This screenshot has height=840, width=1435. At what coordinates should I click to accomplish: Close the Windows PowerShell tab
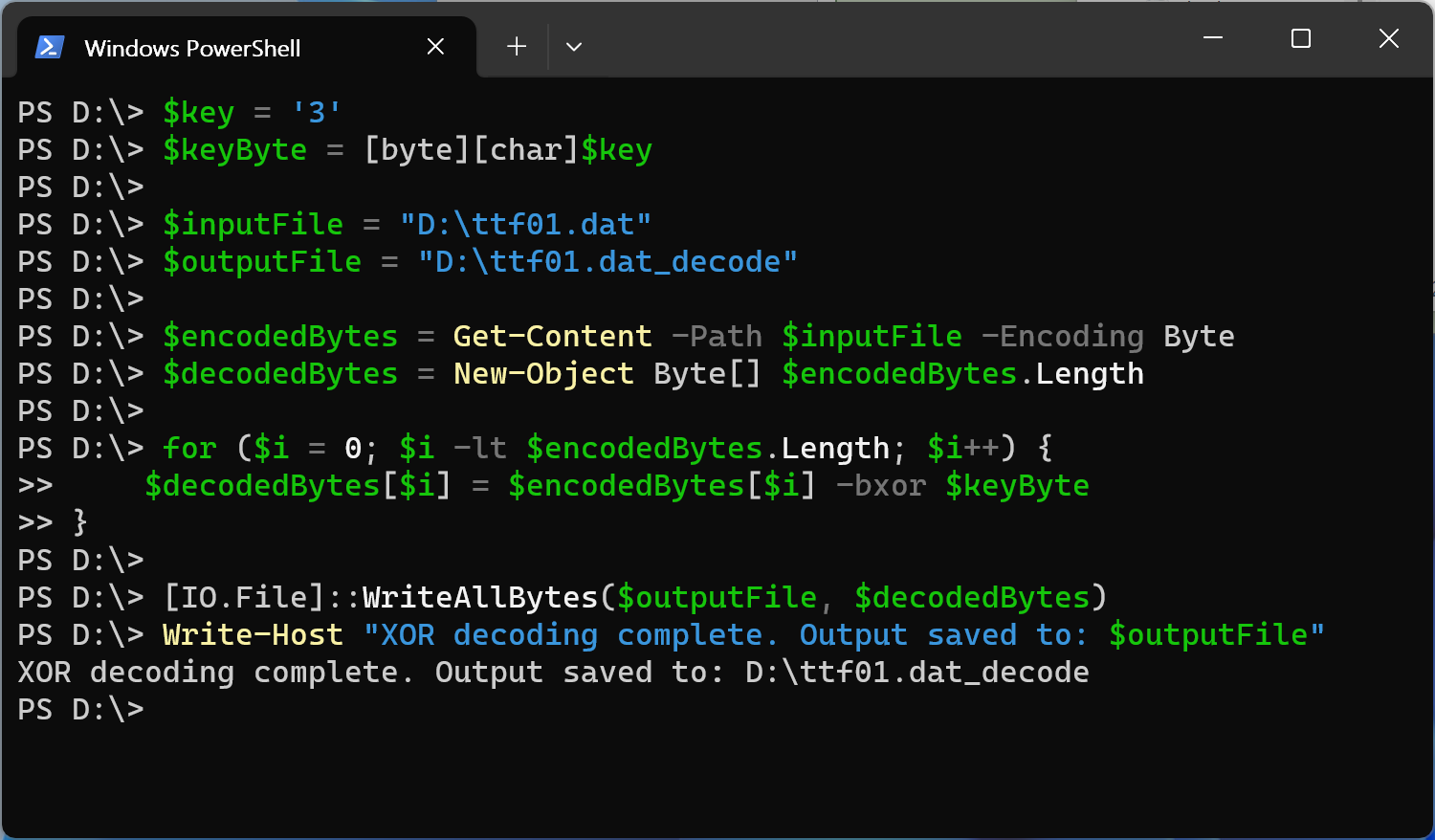(x=435, y=47)
